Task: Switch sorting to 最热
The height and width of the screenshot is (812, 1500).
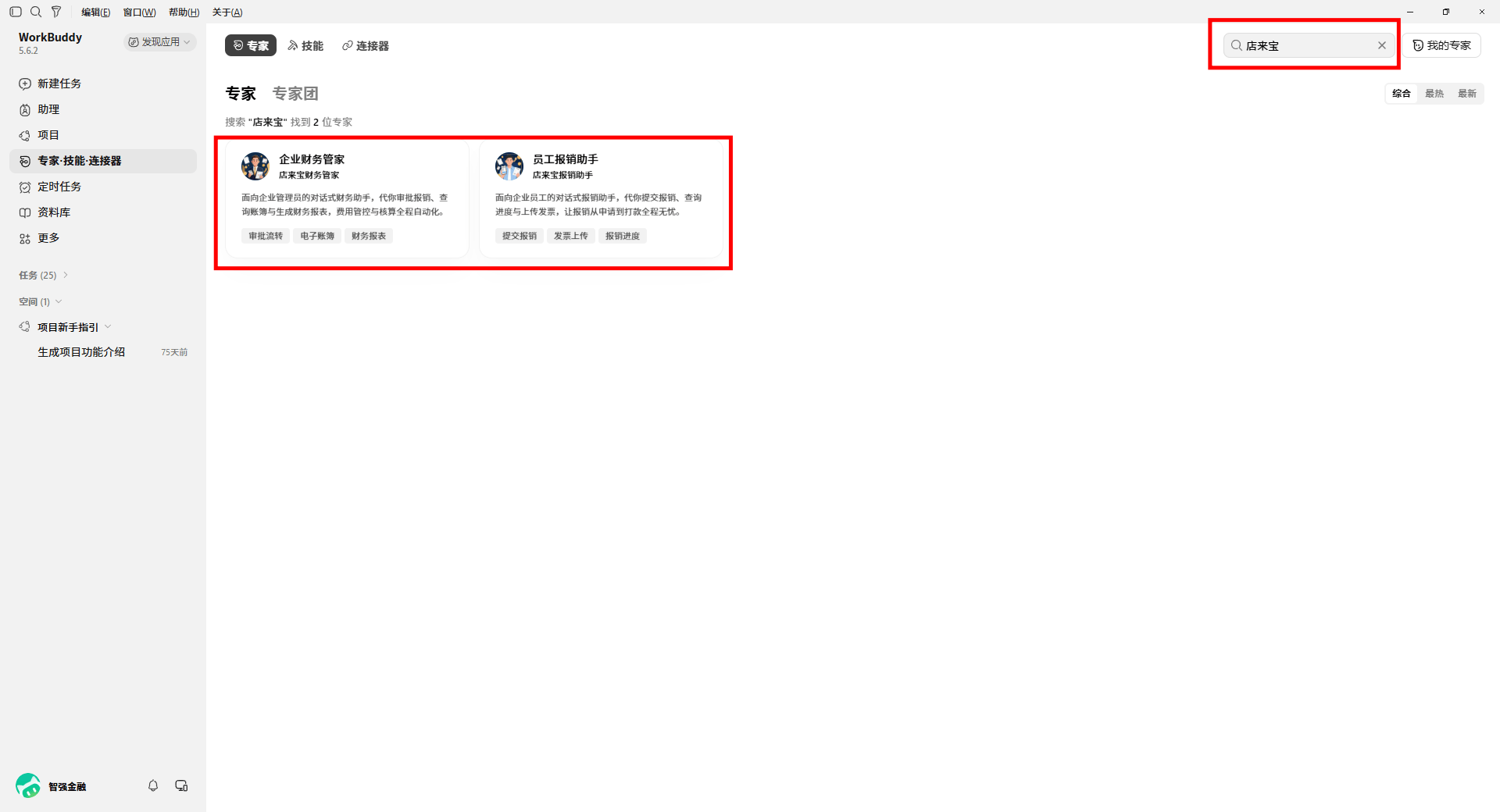Action: point(1434,94)
